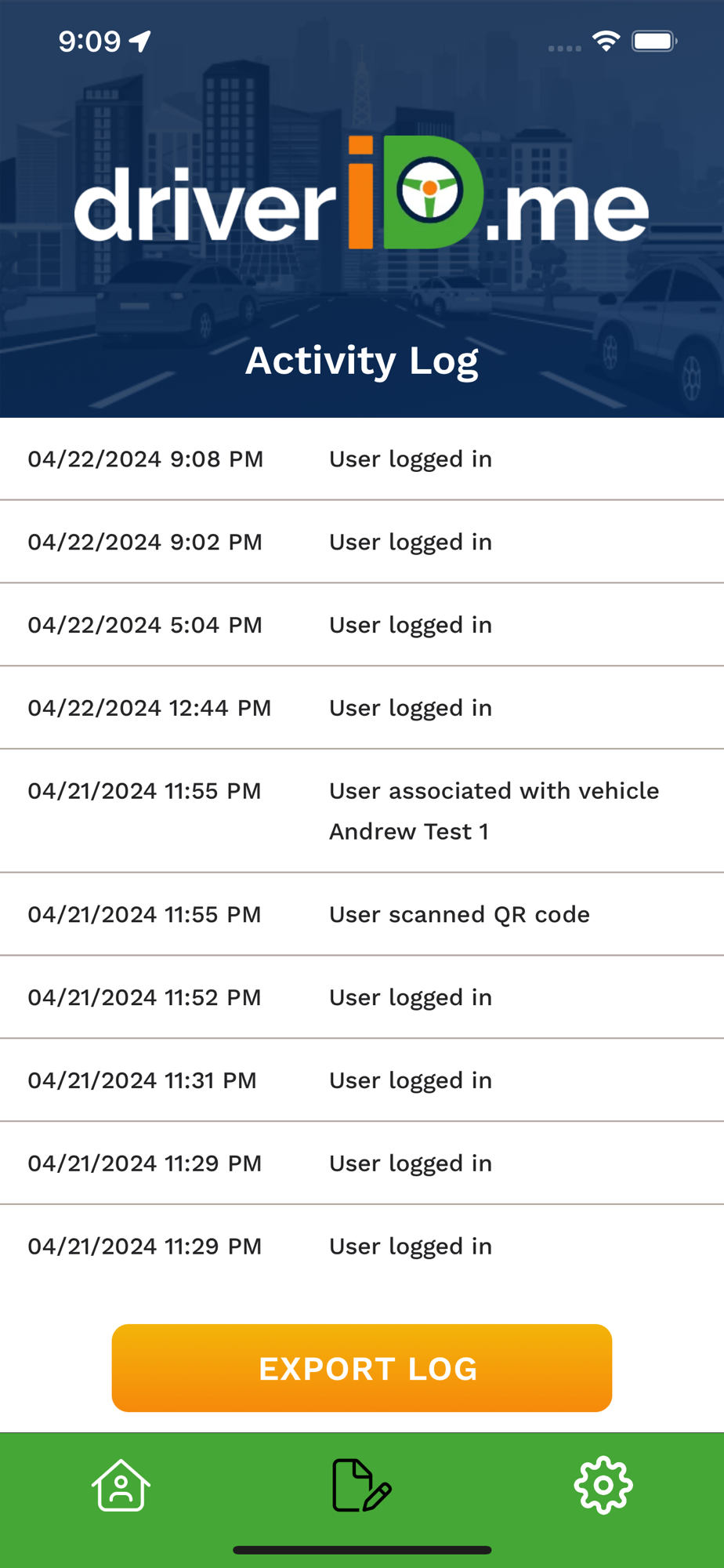Select the 11:52 PM login entry
724x1568 pixels.
[362, 997]
